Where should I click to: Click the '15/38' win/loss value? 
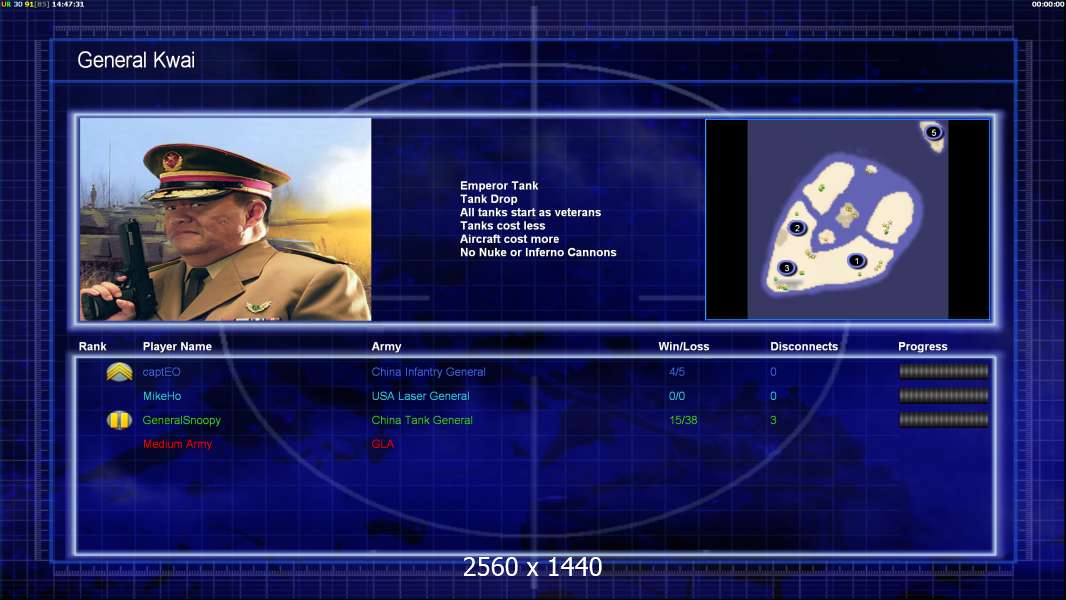(x=683, y=421)
